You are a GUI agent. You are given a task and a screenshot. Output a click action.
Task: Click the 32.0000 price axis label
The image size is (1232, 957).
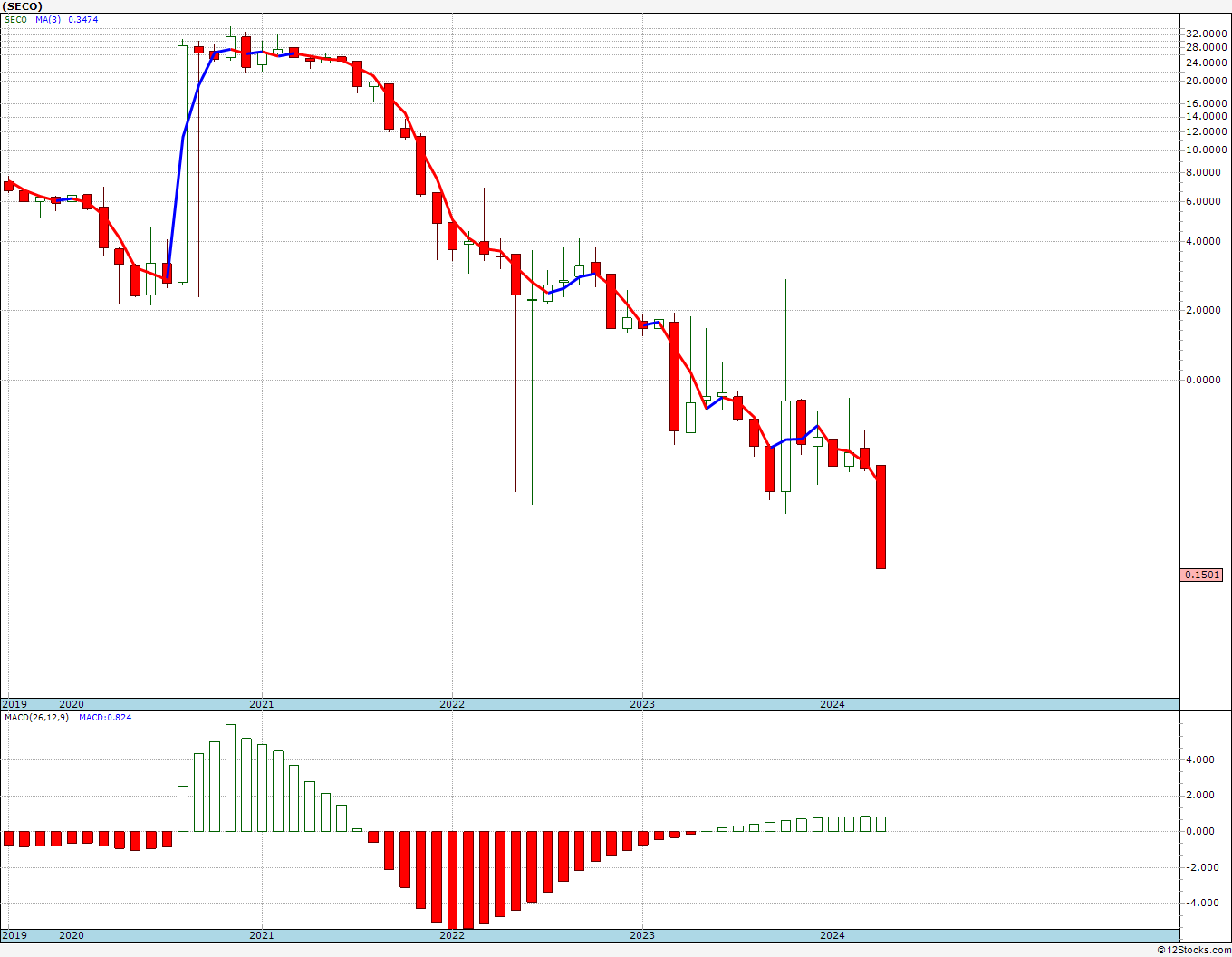(x=1206, y=33)
